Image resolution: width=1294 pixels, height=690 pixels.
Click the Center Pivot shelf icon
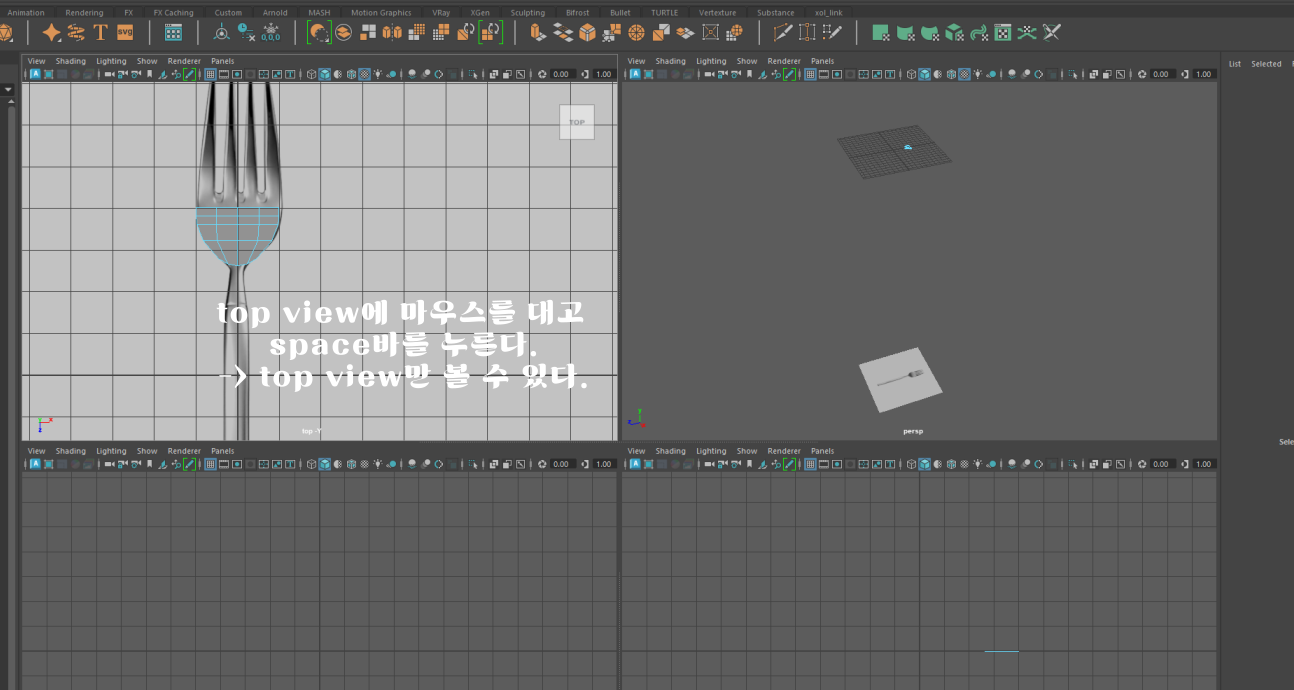coord(221,32)
